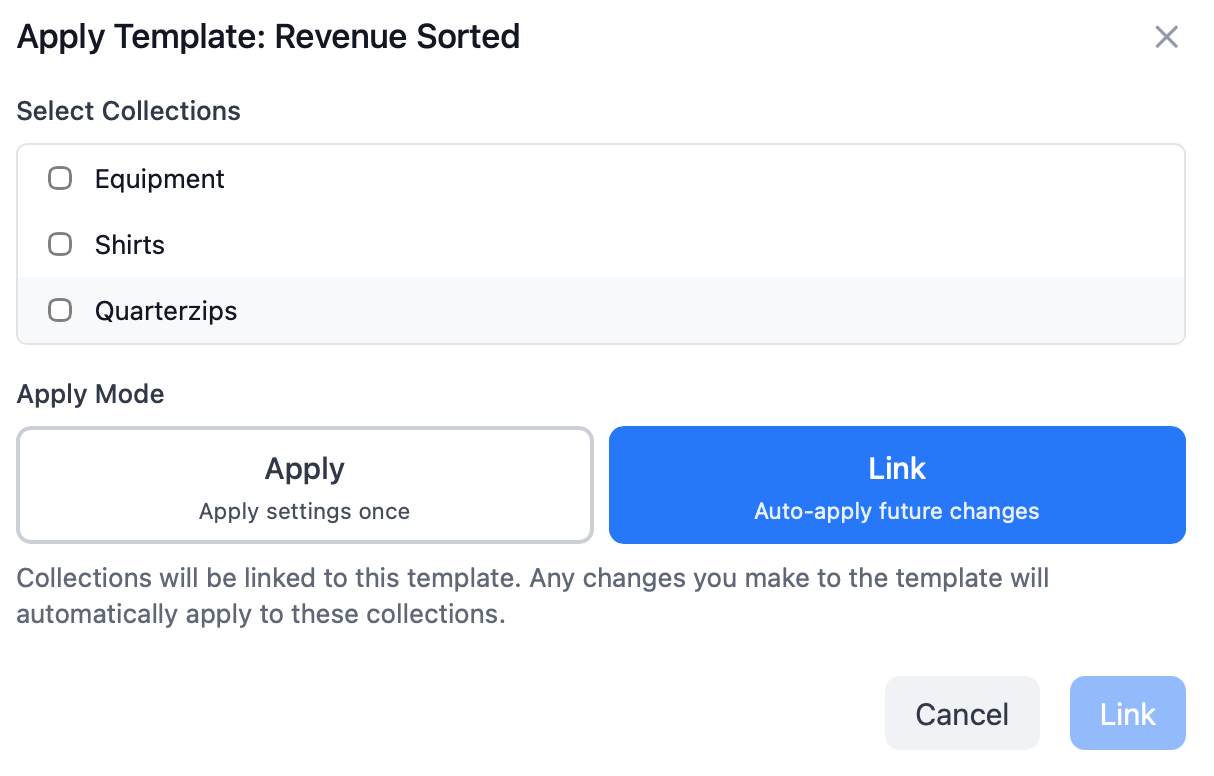This screenshot has height=776, width=1214.
Task: Check the Equipment collection checkbox
Action: (x=60, y=179)
